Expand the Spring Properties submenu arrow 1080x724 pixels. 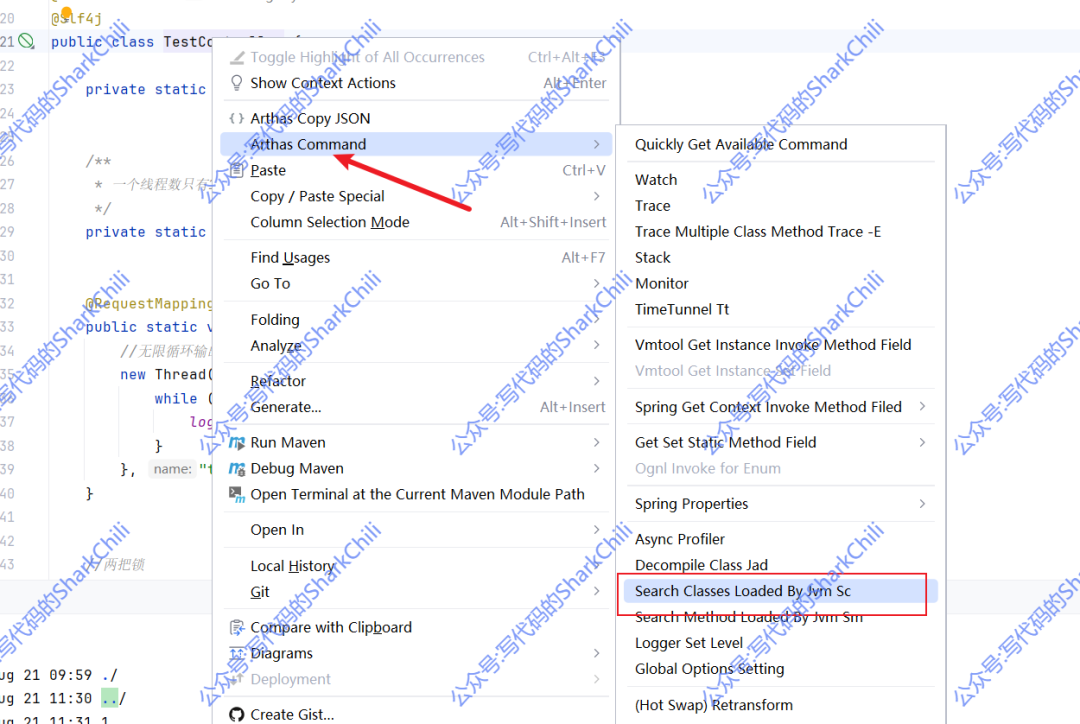pyautogui.click(x=922, y=504)
